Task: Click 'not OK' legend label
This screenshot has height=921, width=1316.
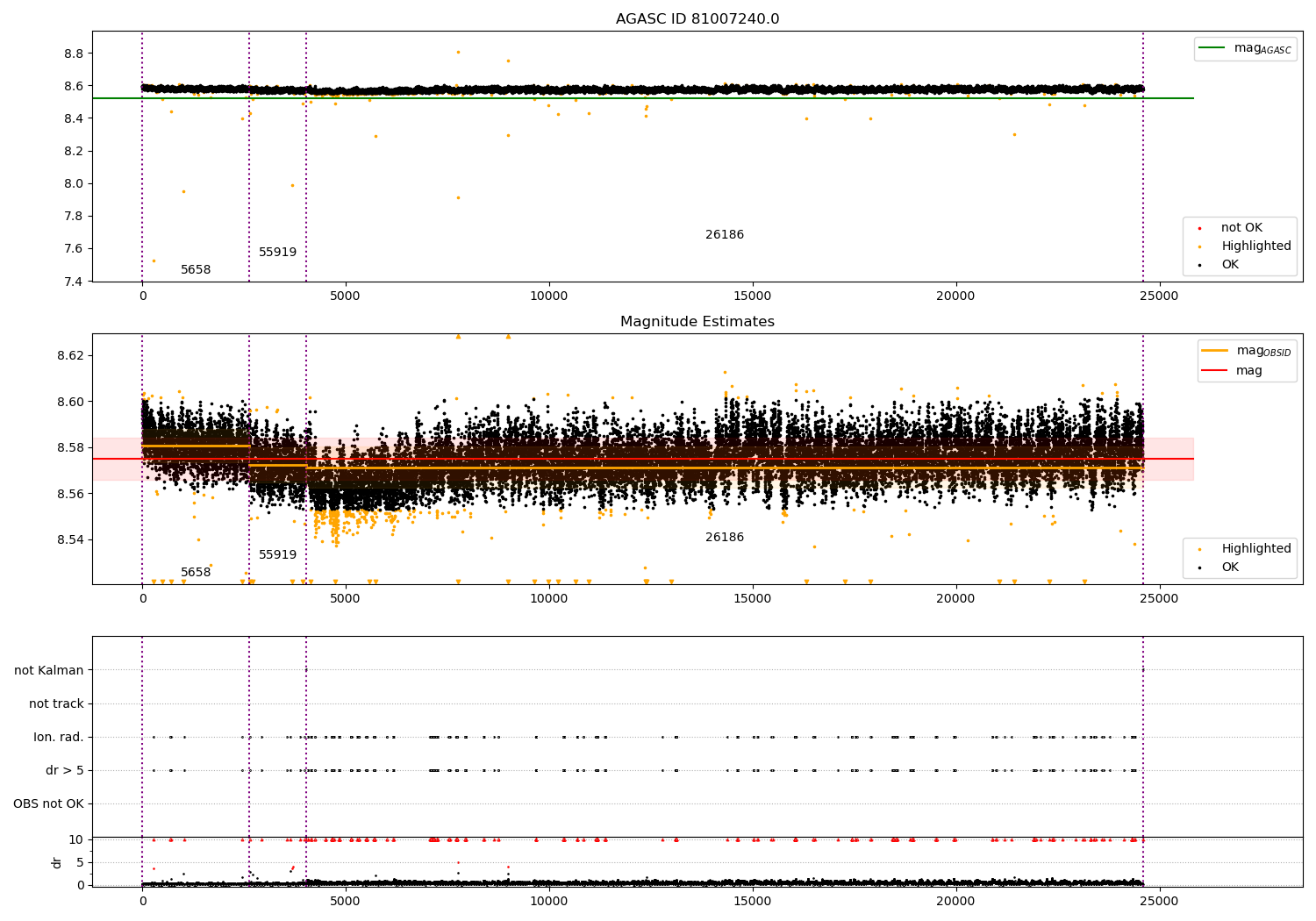Action: pos(1241,228)
